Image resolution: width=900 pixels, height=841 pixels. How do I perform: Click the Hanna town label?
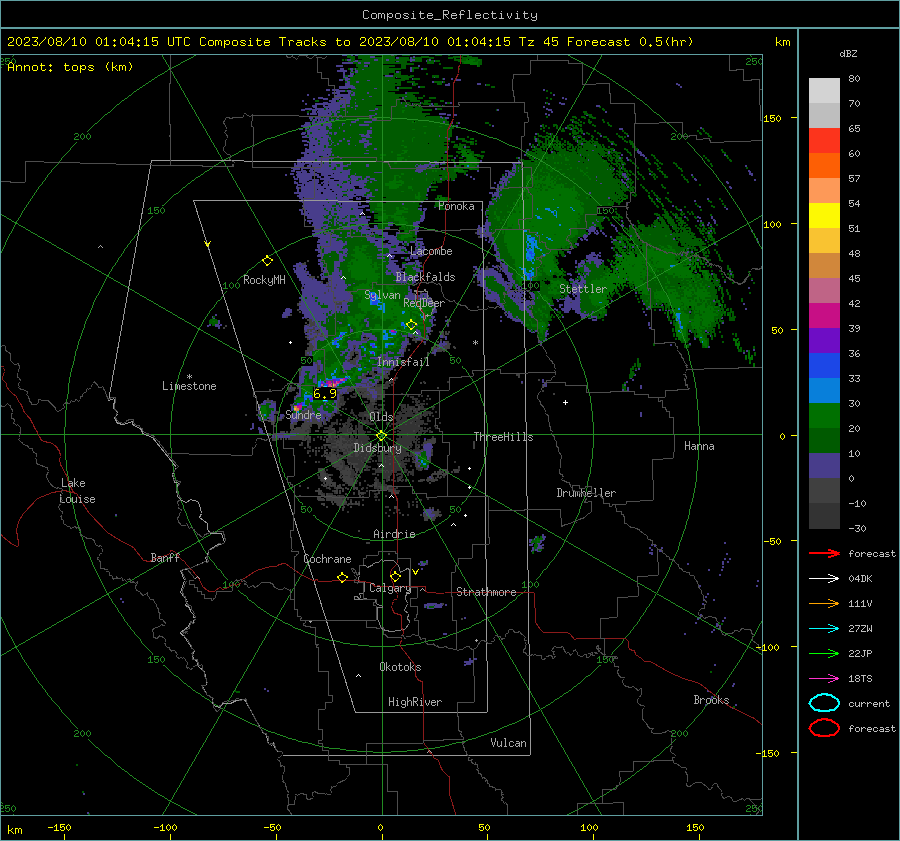(x=699, y=446)
